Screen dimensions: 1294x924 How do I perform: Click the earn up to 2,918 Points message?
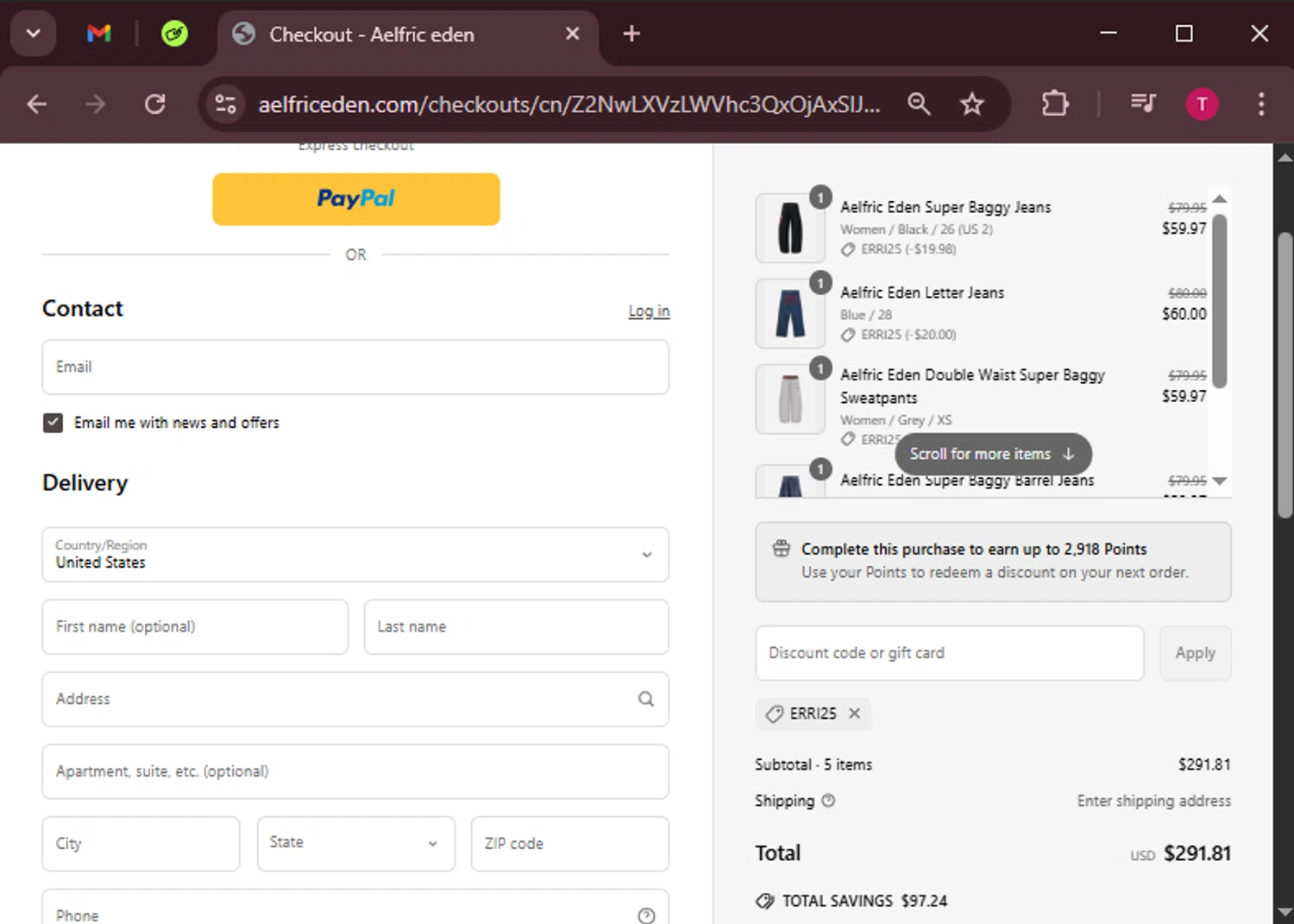click(974, 550)
